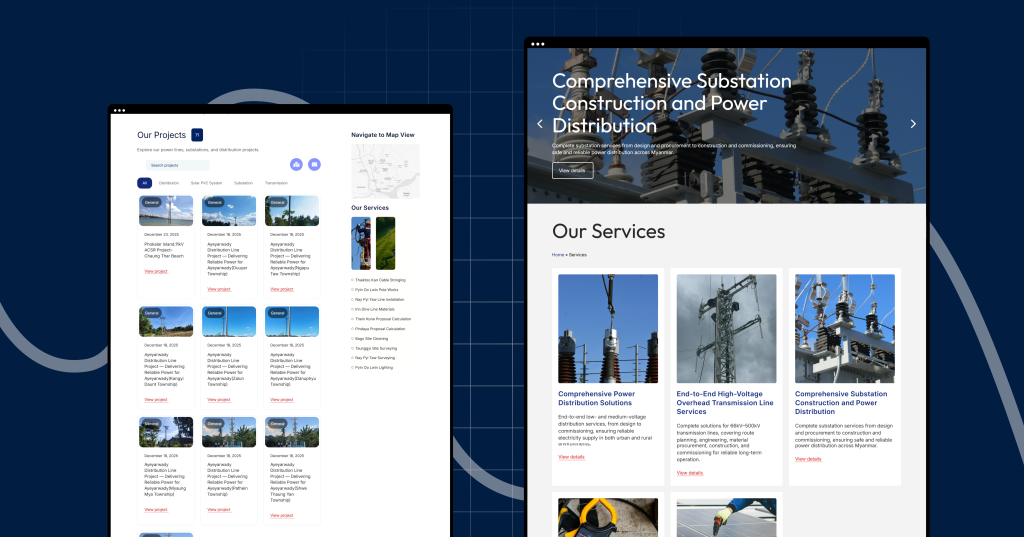Open Thein Kone Proposal Calculation item
The width and height of the screenshot is (1024, 537).
(383, 319)
